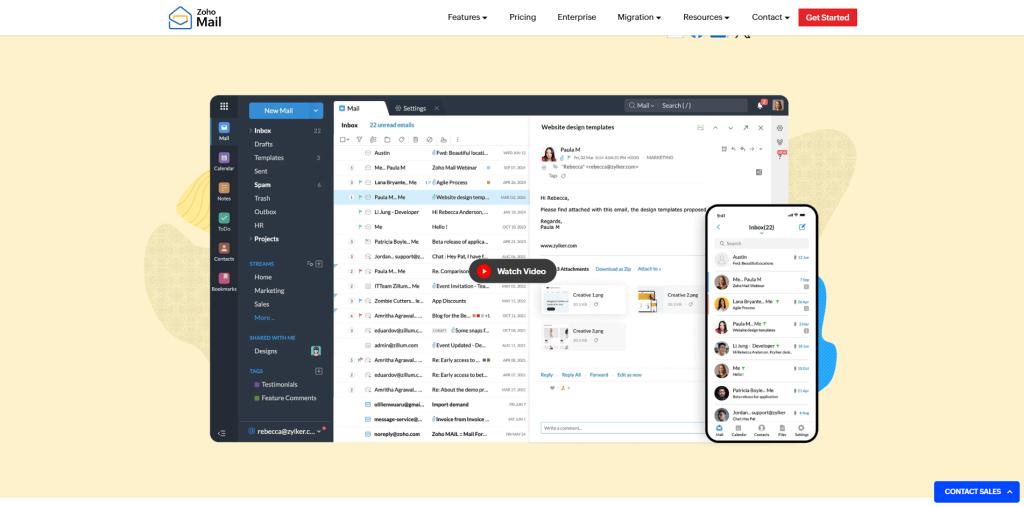Open the notification bell with red badge
The height and width of the screenshot is (507, 1024).
[x=761, y=105]
